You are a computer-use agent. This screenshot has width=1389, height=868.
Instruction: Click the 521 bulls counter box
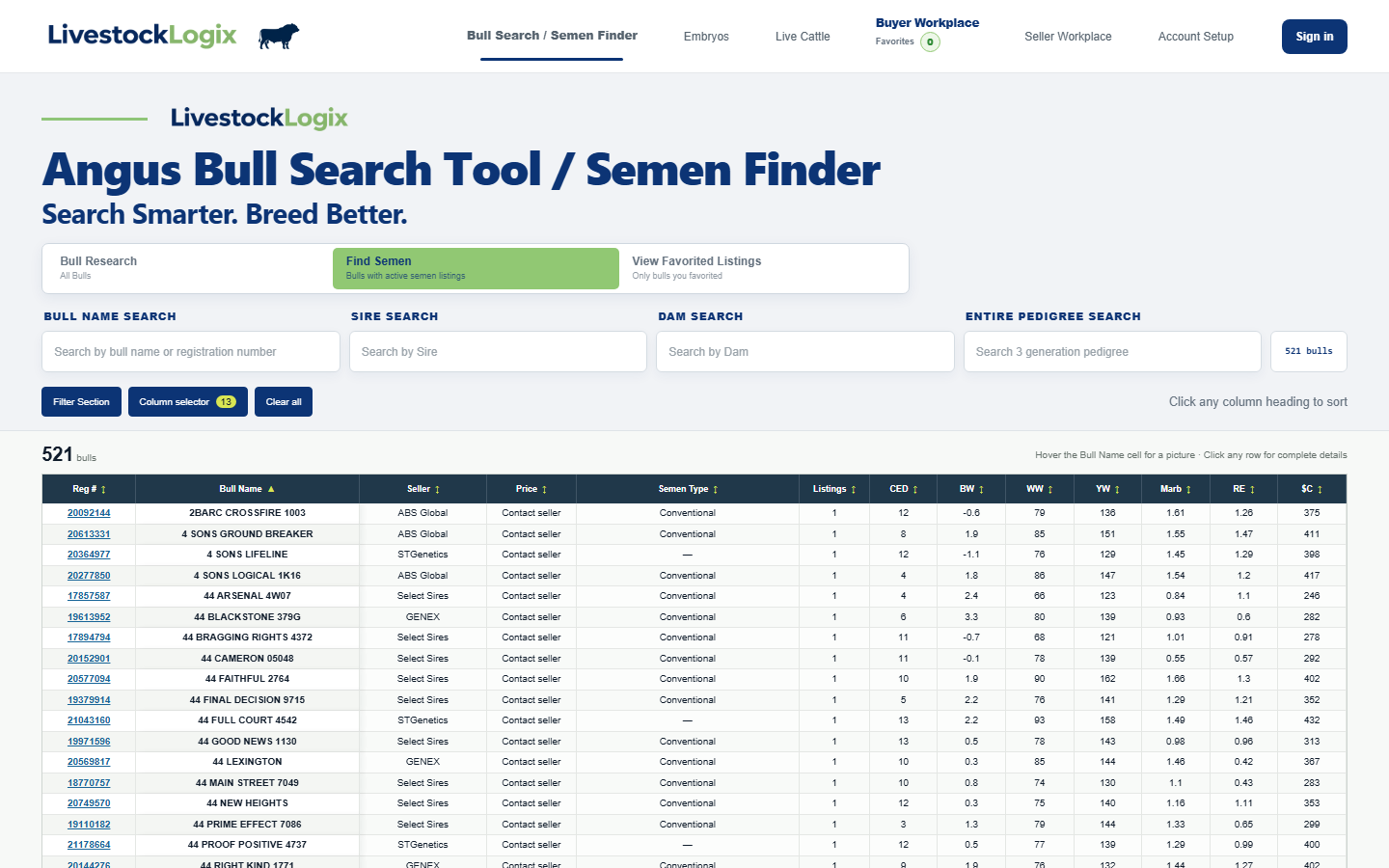click(x=1309, y=352)
